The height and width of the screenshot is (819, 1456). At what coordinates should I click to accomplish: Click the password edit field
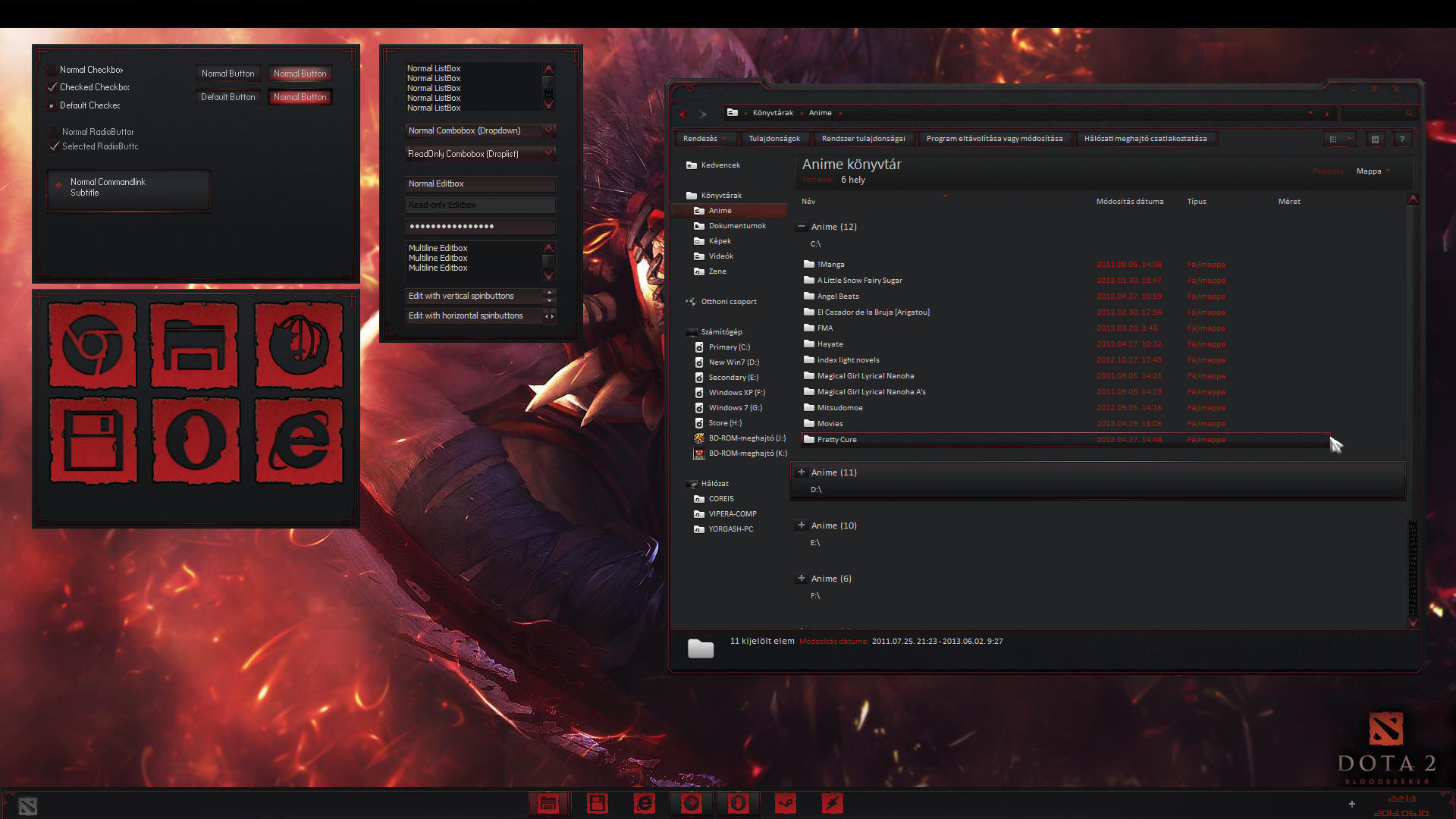tap(480, 227)
